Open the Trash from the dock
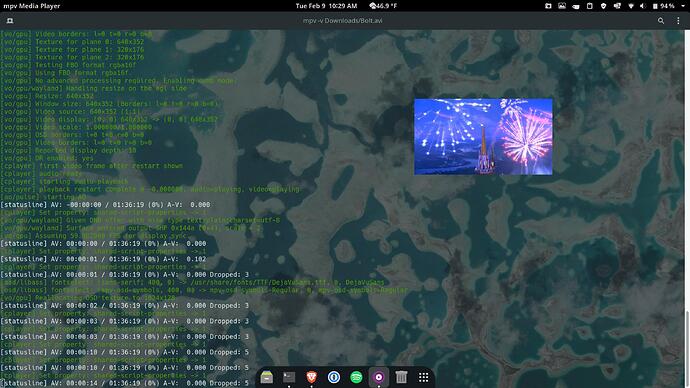The image size is (690, 388). tap(401, 377)
